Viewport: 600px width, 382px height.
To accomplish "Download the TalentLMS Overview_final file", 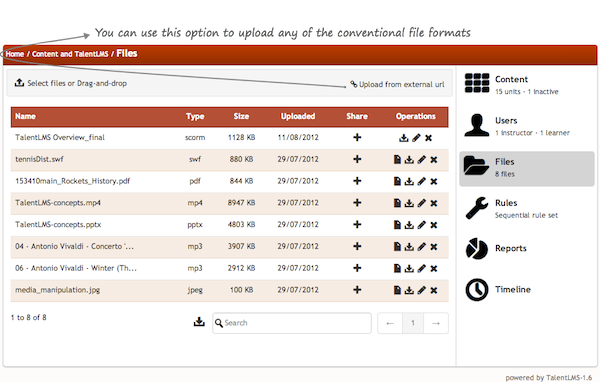I will (404, 138).
